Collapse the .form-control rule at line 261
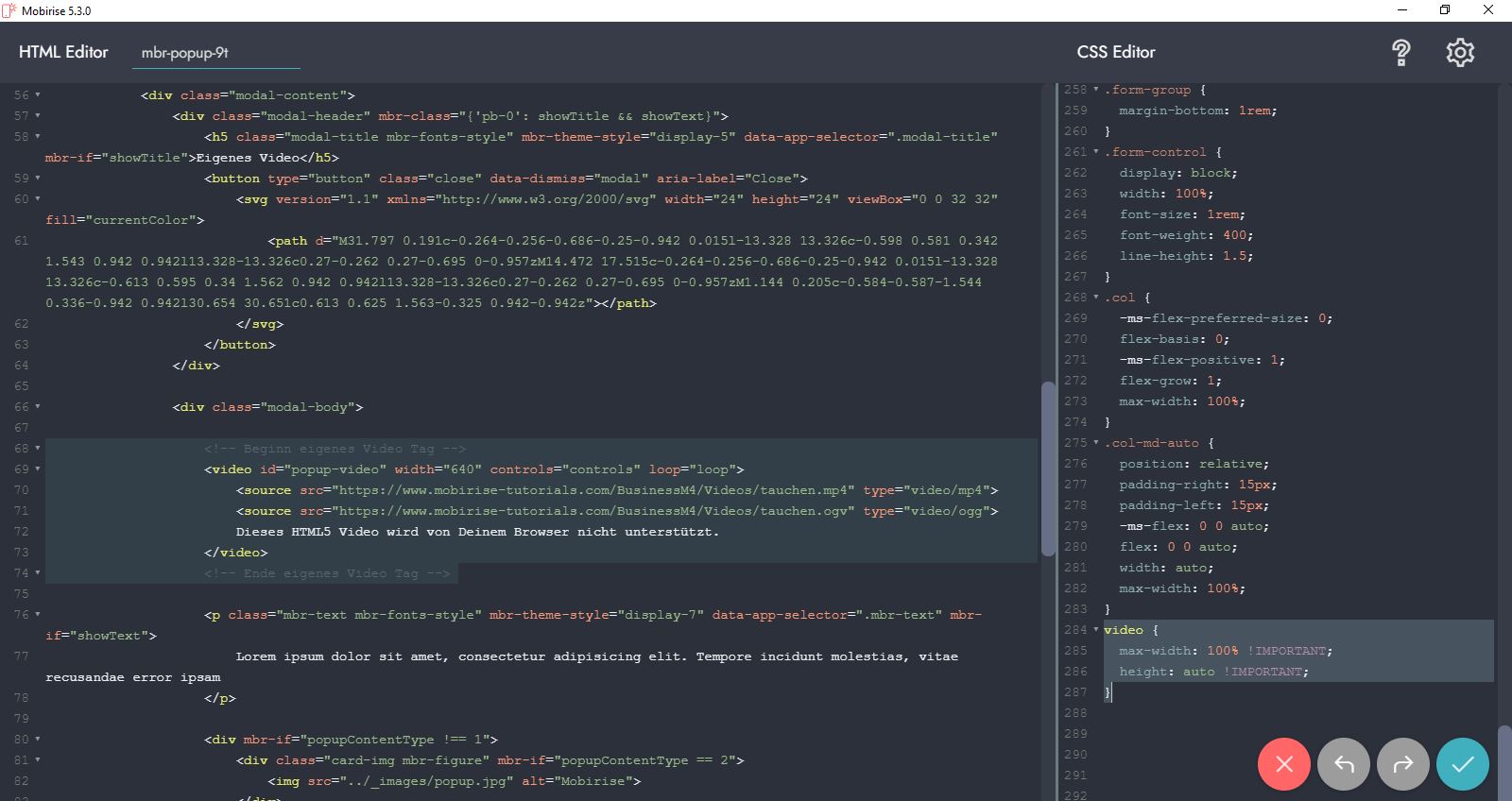The width and height of the screenshot is (1512, 801). (1096, 152)
